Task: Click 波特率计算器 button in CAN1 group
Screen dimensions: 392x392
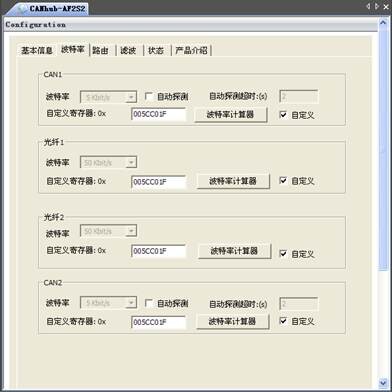Action: coord(231,114)
